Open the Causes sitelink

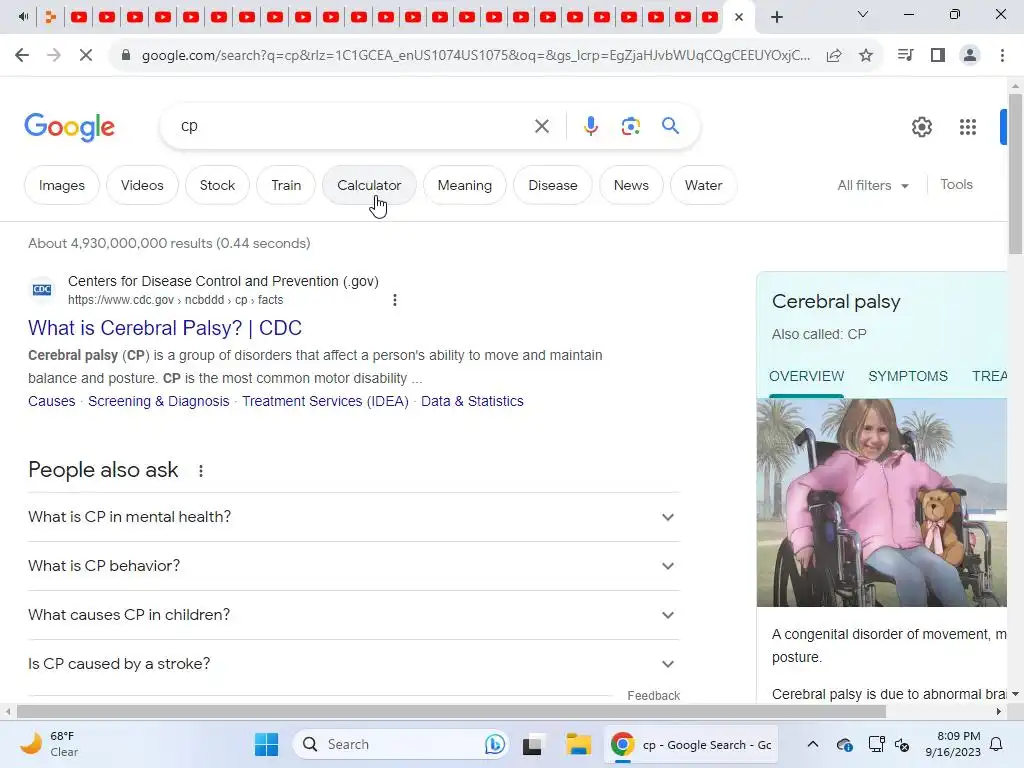pos(52,401)
